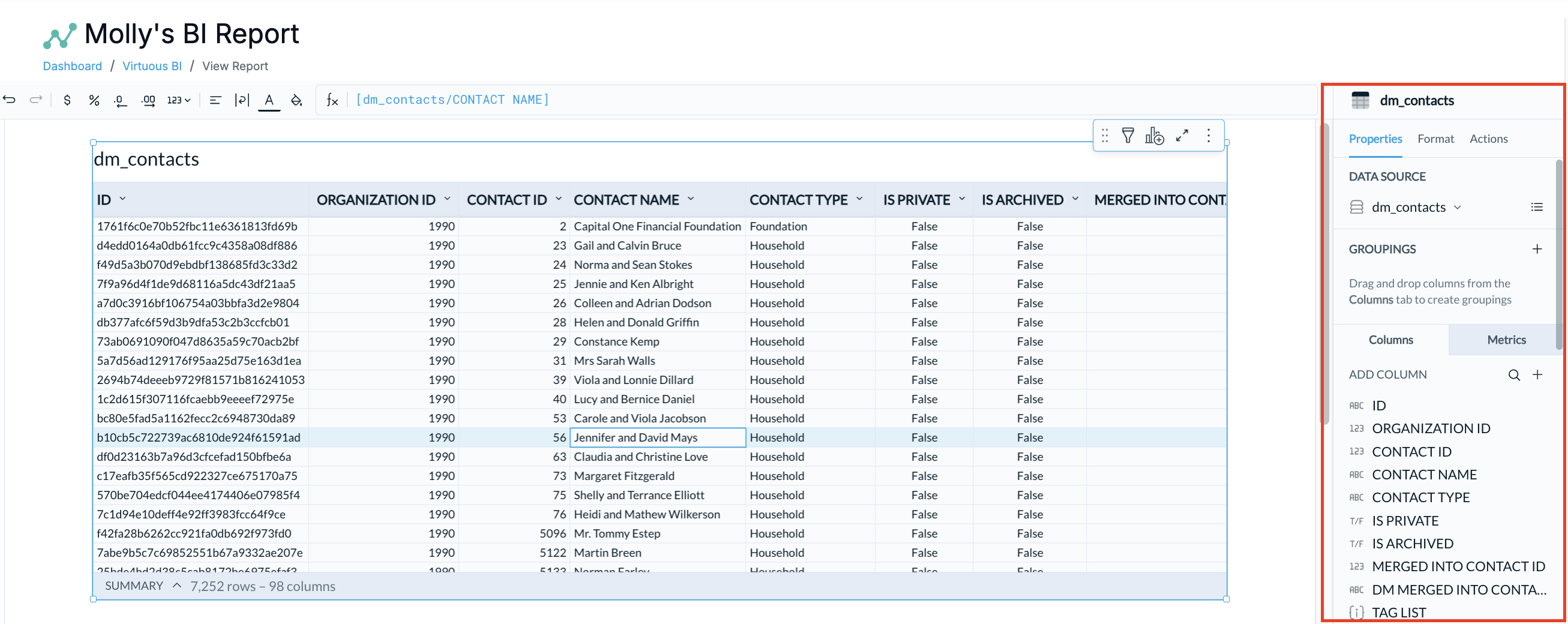Click the Capital One Financial Foundation cell
1568x624 pixels.
[657, 226]
